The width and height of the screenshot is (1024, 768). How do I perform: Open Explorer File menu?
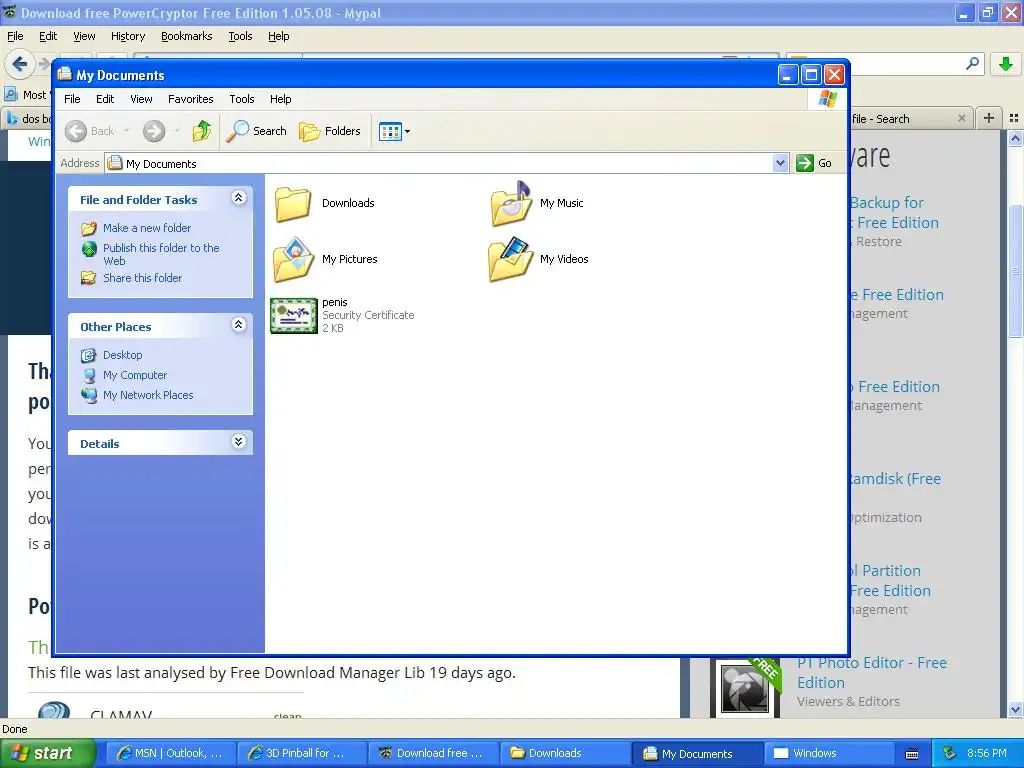pyautogui.click(x=72, y=99)
